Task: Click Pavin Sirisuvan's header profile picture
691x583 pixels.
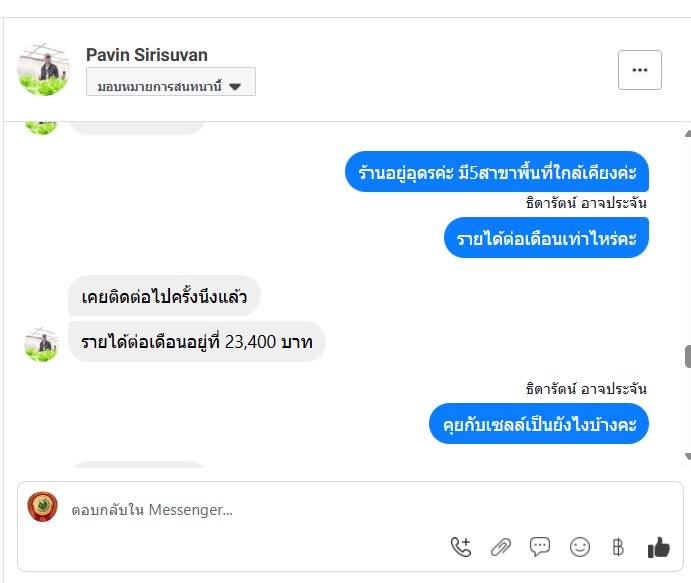Action: tap(43, 70)
